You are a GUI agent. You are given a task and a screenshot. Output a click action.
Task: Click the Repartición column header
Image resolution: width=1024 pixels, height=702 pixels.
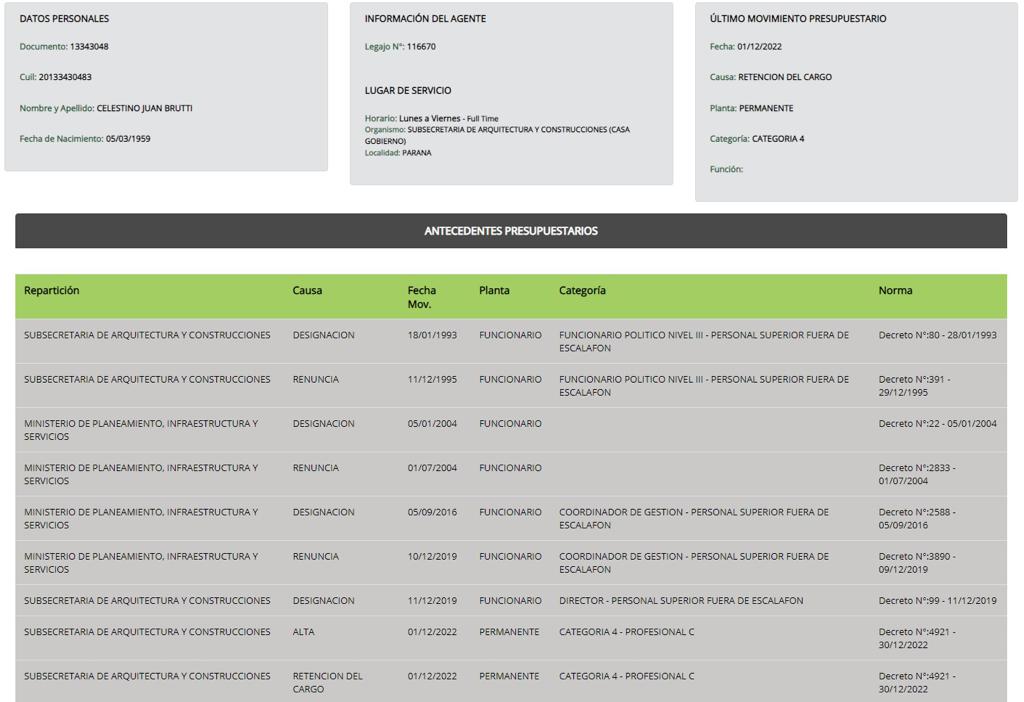point(52,291)
